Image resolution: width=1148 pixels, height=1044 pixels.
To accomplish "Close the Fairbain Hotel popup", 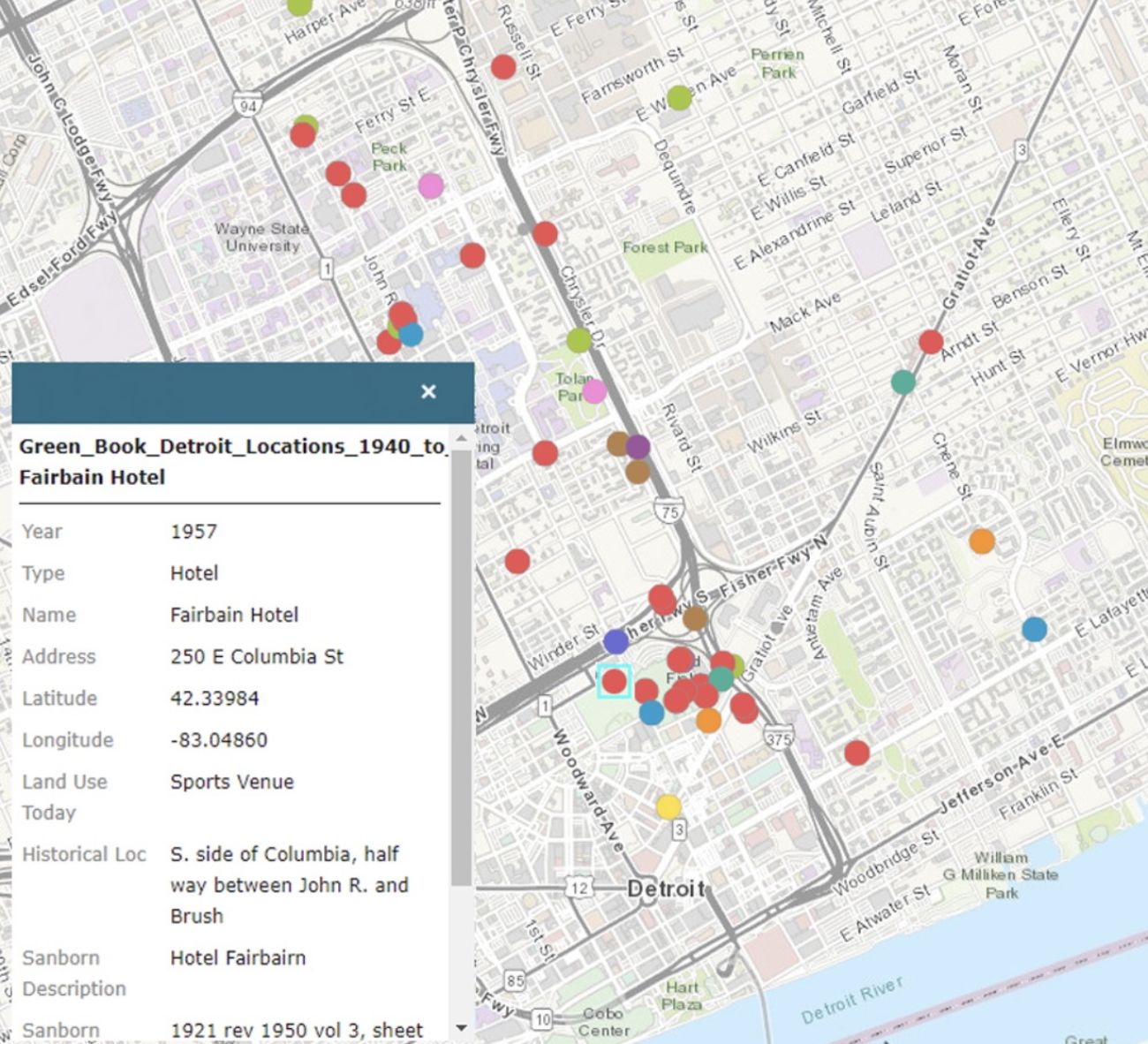I will [x=428, y=391].
